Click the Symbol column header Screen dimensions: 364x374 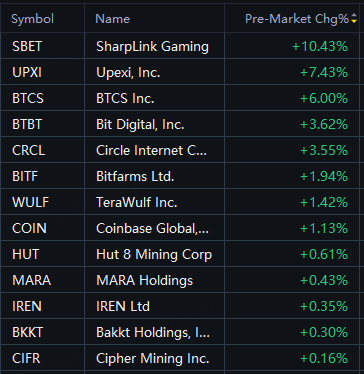click(x=32, y=19)
